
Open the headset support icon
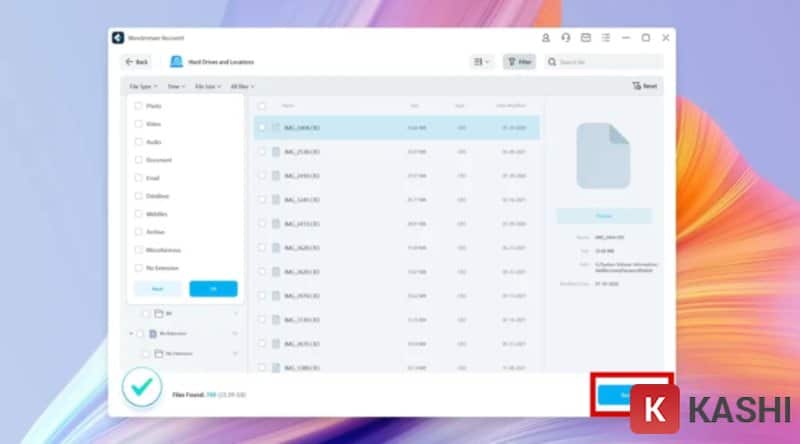coord(566,38)
